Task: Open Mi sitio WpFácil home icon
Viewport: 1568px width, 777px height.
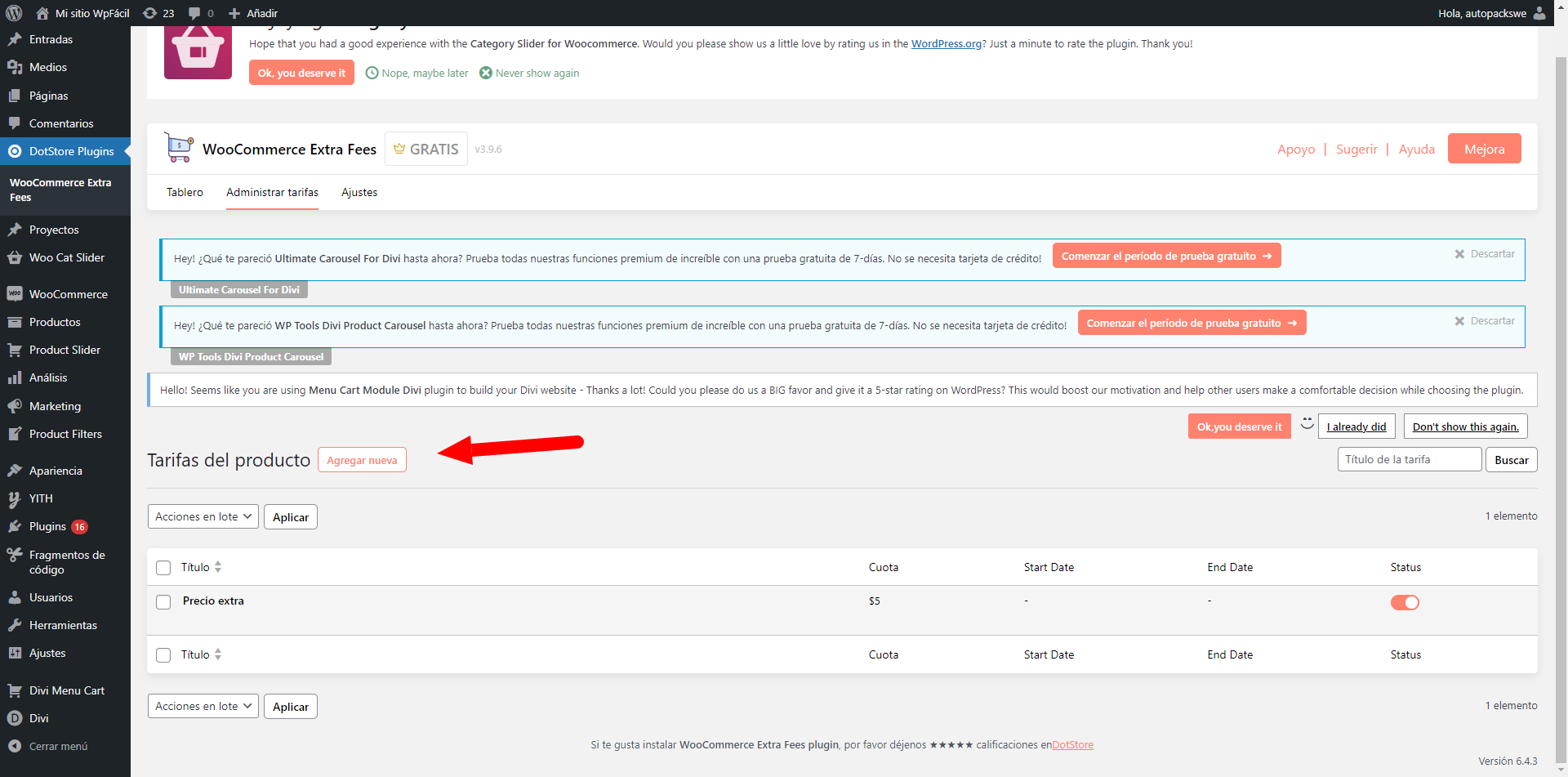Action: (x=42, y=13)
